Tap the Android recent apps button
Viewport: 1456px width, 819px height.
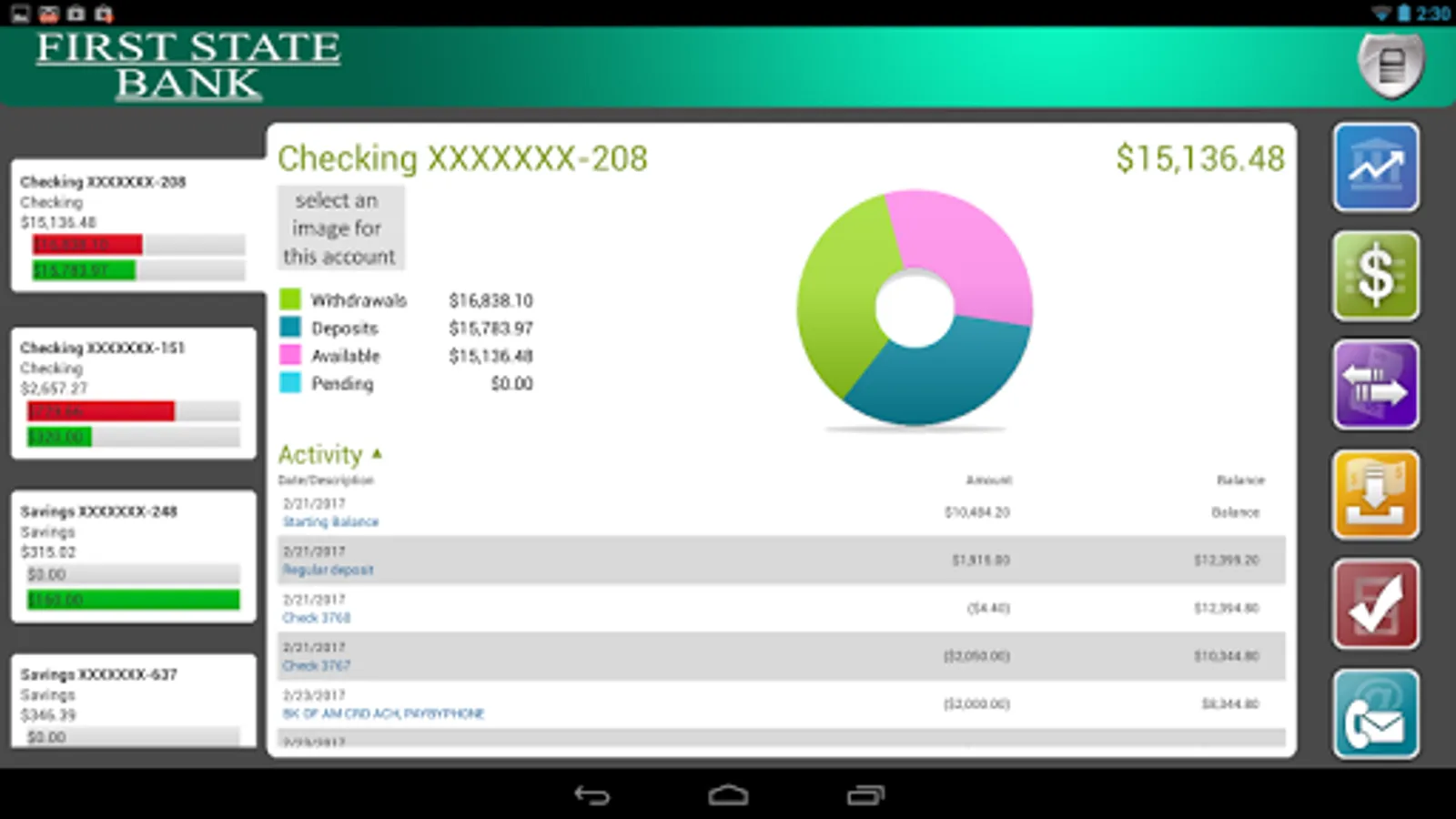click(x=865, y=795)
